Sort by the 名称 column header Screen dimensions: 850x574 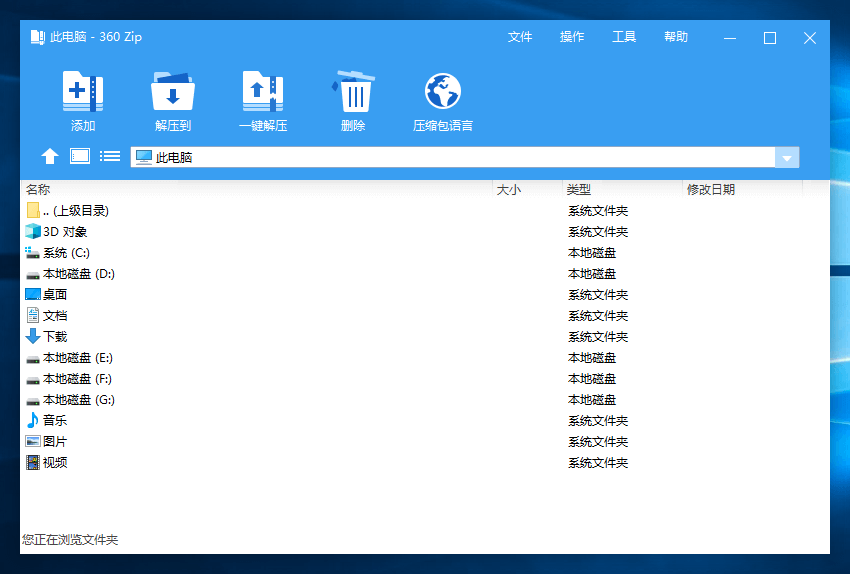point(257,189)
